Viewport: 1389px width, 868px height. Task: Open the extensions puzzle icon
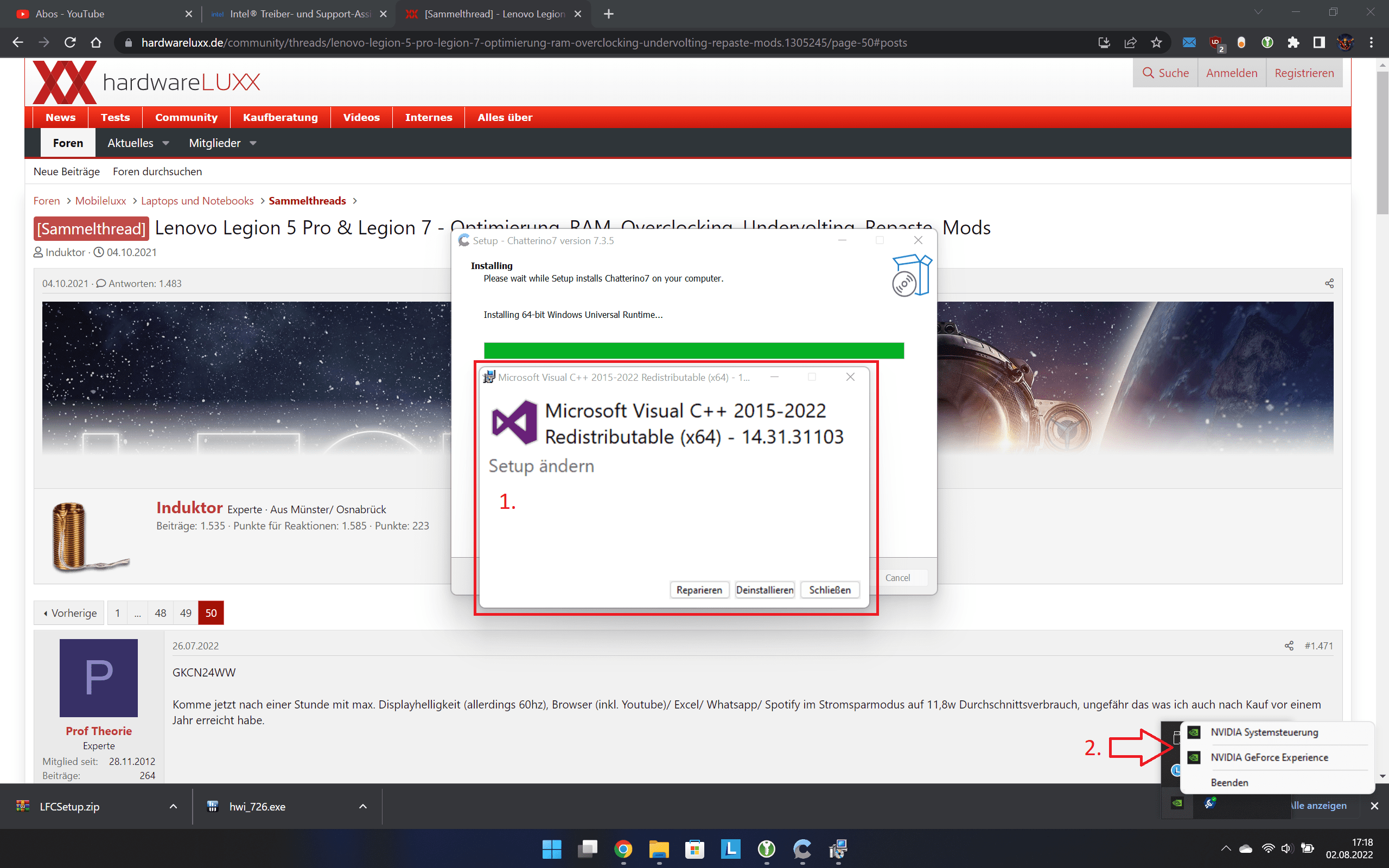click(x=1292, y=42)
